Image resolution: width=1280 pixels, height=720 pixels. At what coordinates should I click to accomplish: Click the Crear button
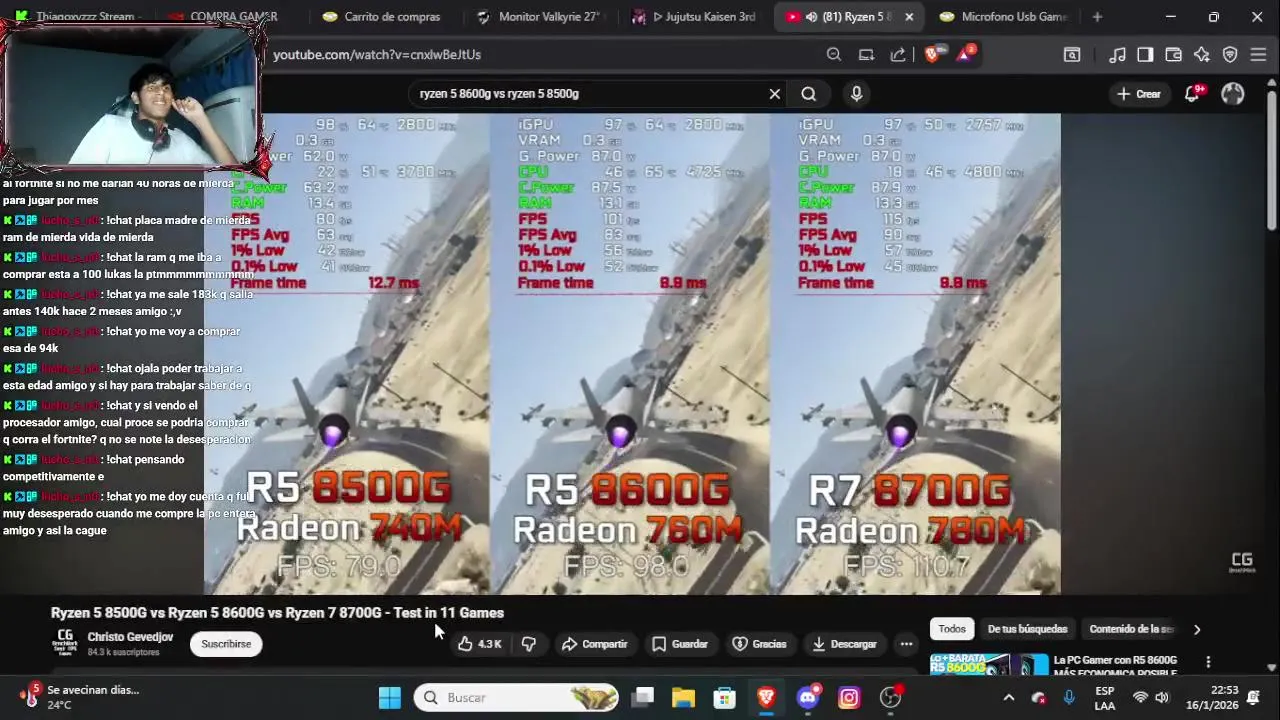click(1138, 94)
